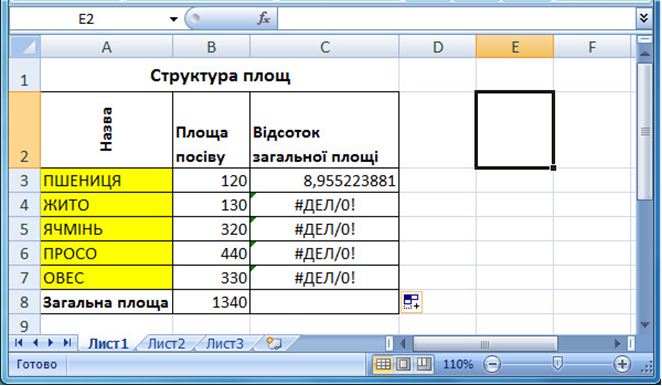This screenshot has height=386, width=662.
Task: Select column B header
Action: [211, 47]
